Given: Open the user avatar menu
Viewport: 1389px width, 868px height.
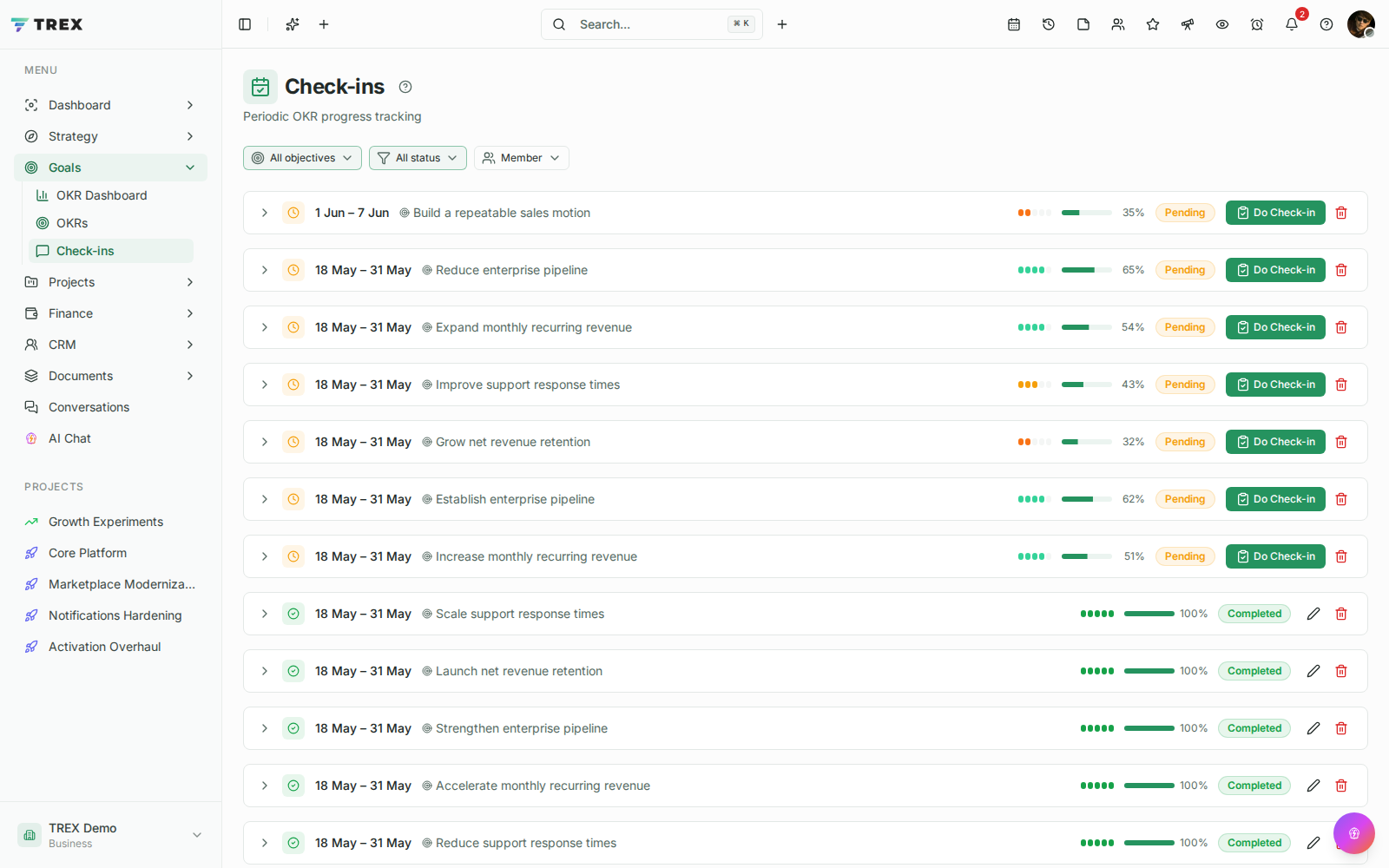Looking at the screenshot, I should click(1361, 24).
